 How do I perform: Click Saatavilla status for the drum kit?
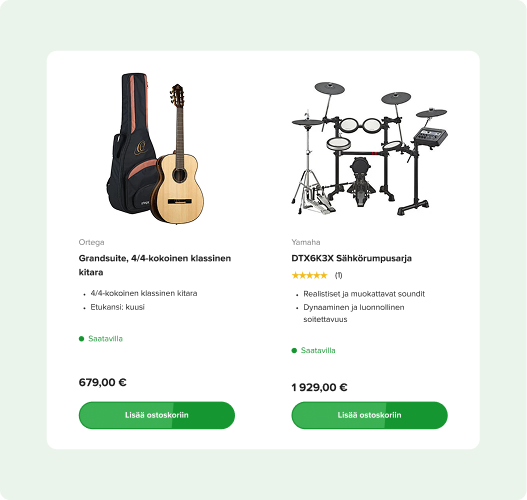tap(318, 350)
